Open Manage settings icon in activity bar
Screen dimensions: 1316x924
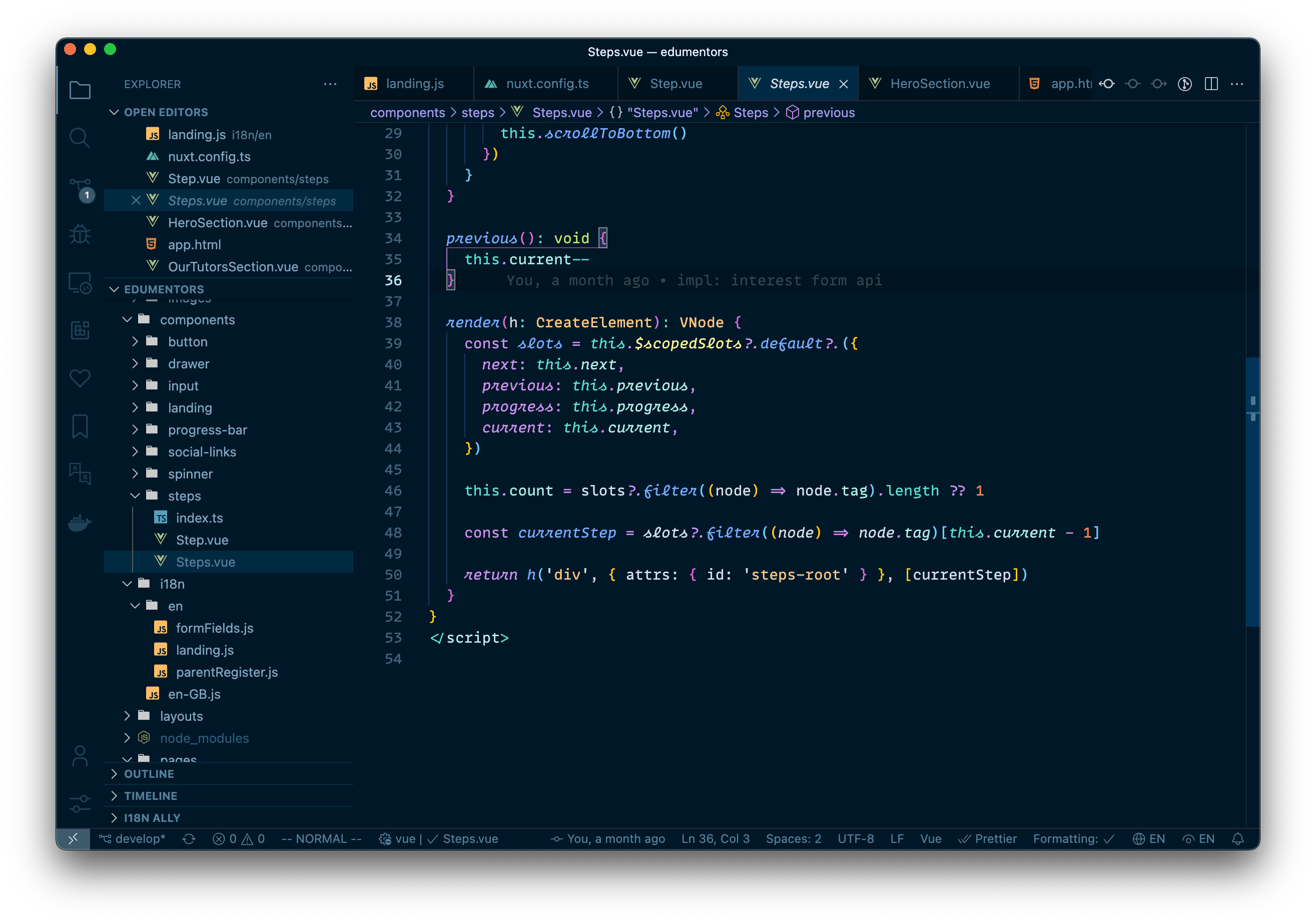tap(80, 804)
